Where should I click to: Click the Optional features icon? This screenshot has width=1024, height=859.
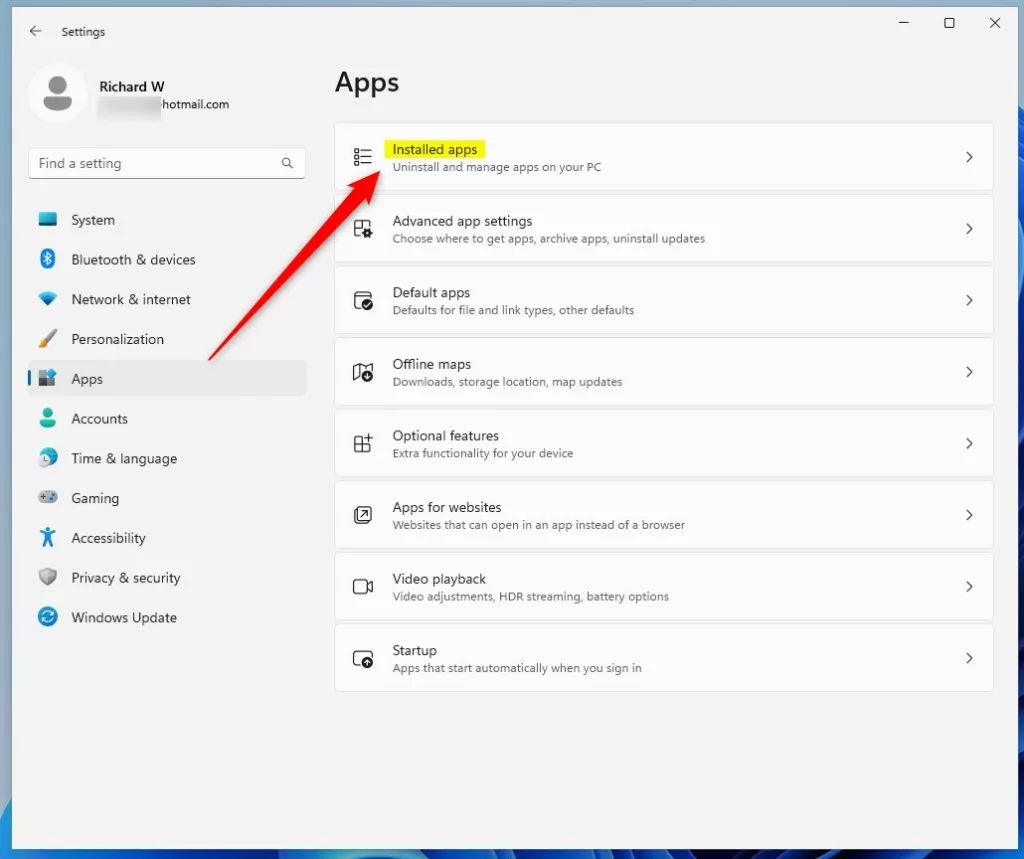pyautogui.click(x=363, y=444)
